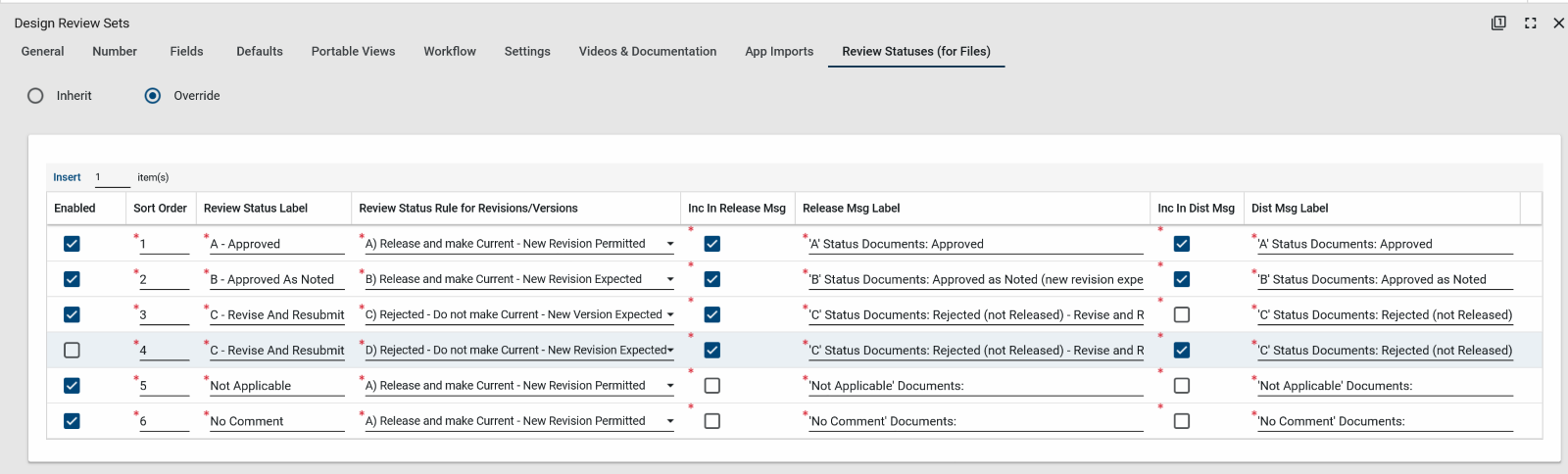Image resolution: width=1568 pixels, height=474 pixels.
Task: Uncheck Inc In Dist Msg for B - Approved As Noted
Action: [x=1182, y=279]
